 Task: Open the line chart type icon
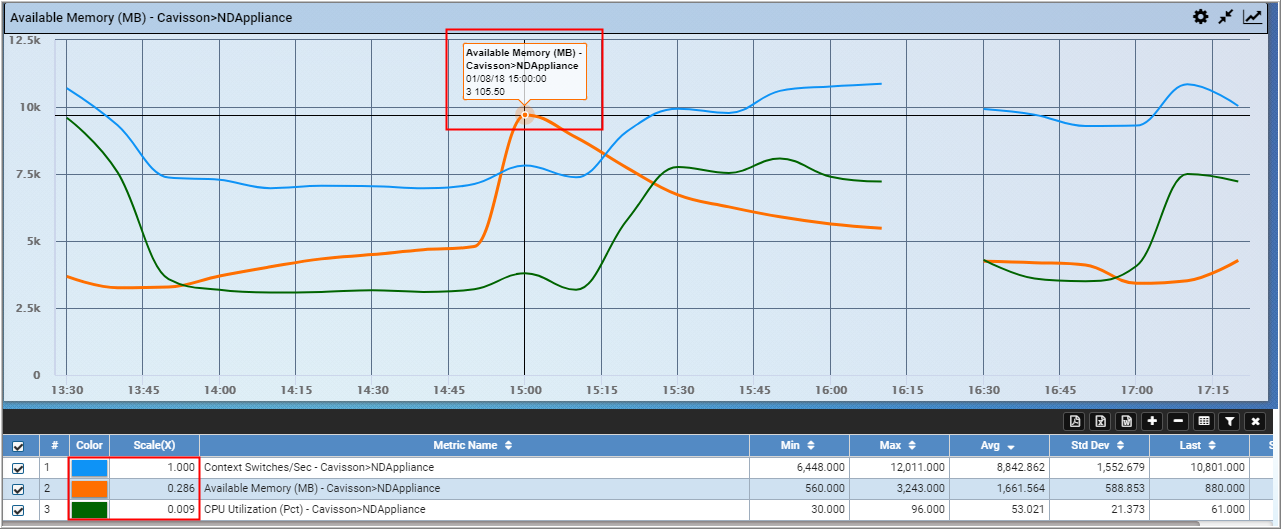point(1253,16)
